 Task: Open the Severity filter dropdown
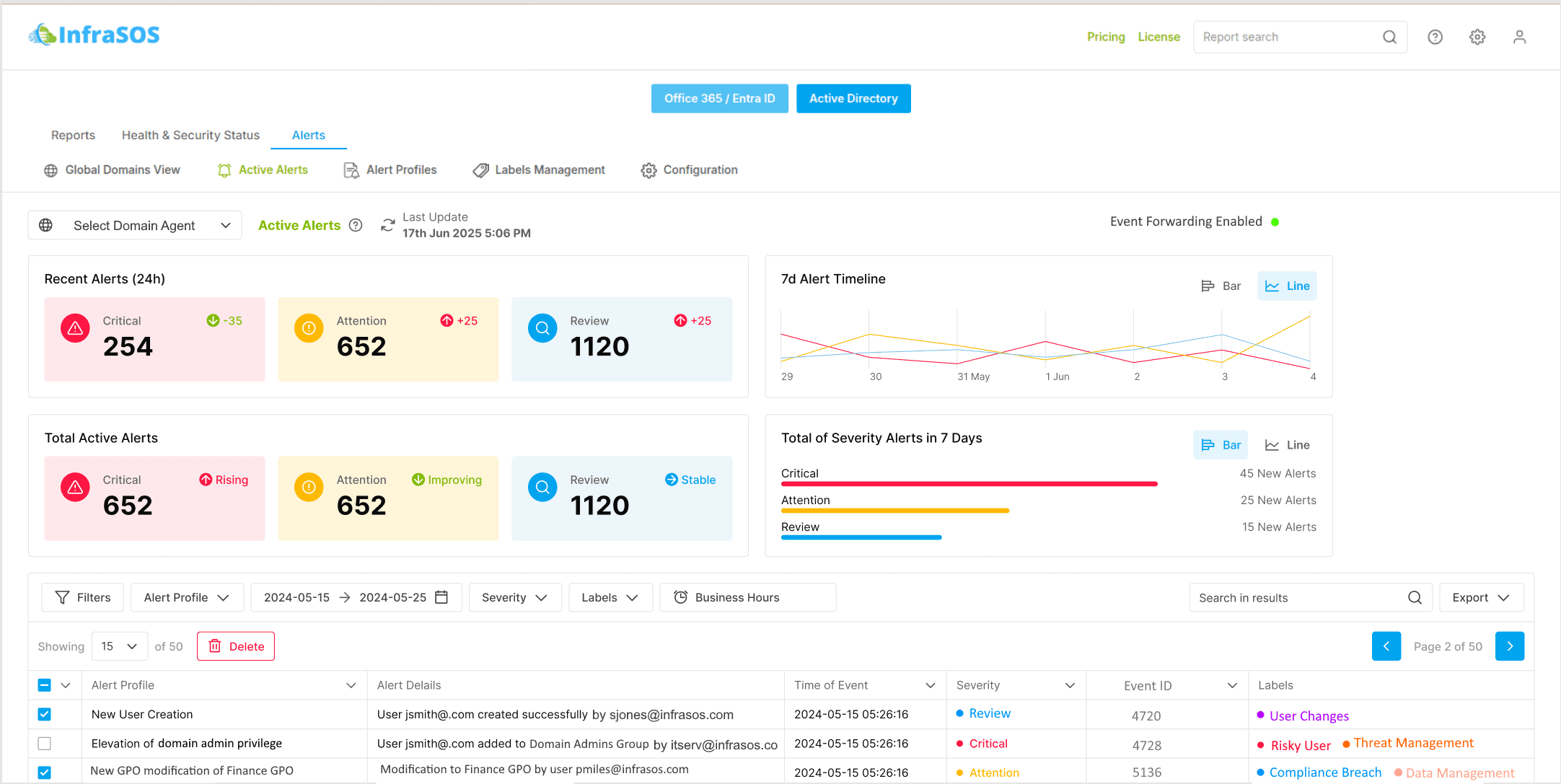point(515,597)
